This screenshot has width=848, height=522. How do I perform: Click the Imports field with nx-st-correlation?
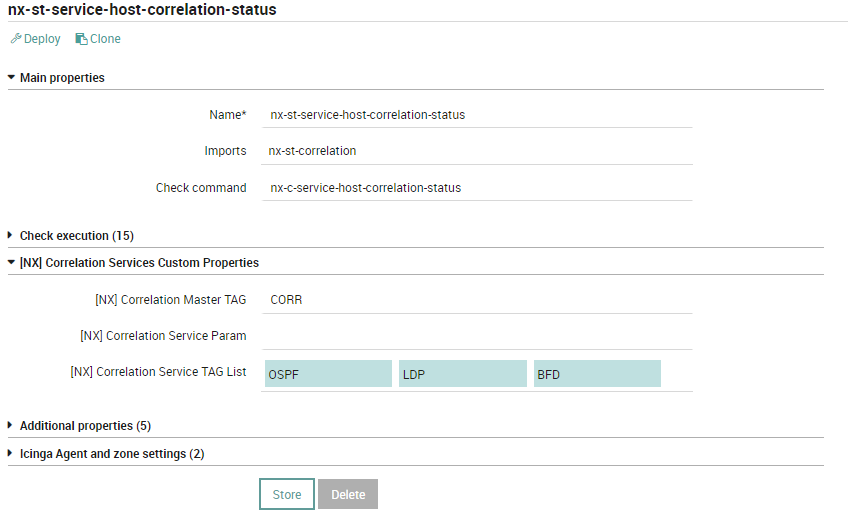(x=477, y=151)
